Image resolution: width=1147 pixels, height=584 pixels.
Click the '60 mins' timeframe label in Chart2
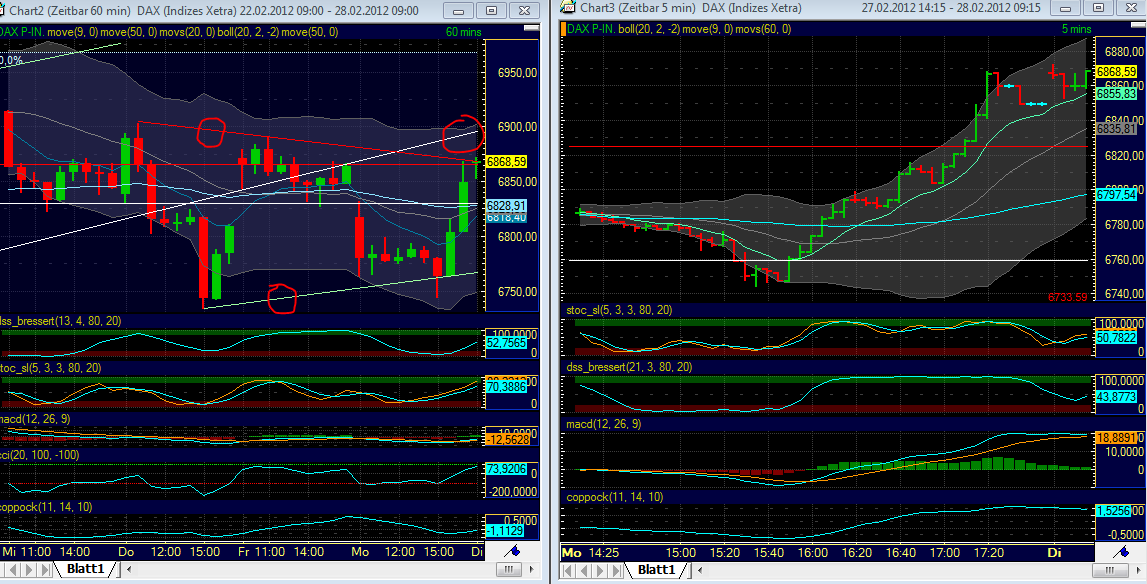coord(464,31)
